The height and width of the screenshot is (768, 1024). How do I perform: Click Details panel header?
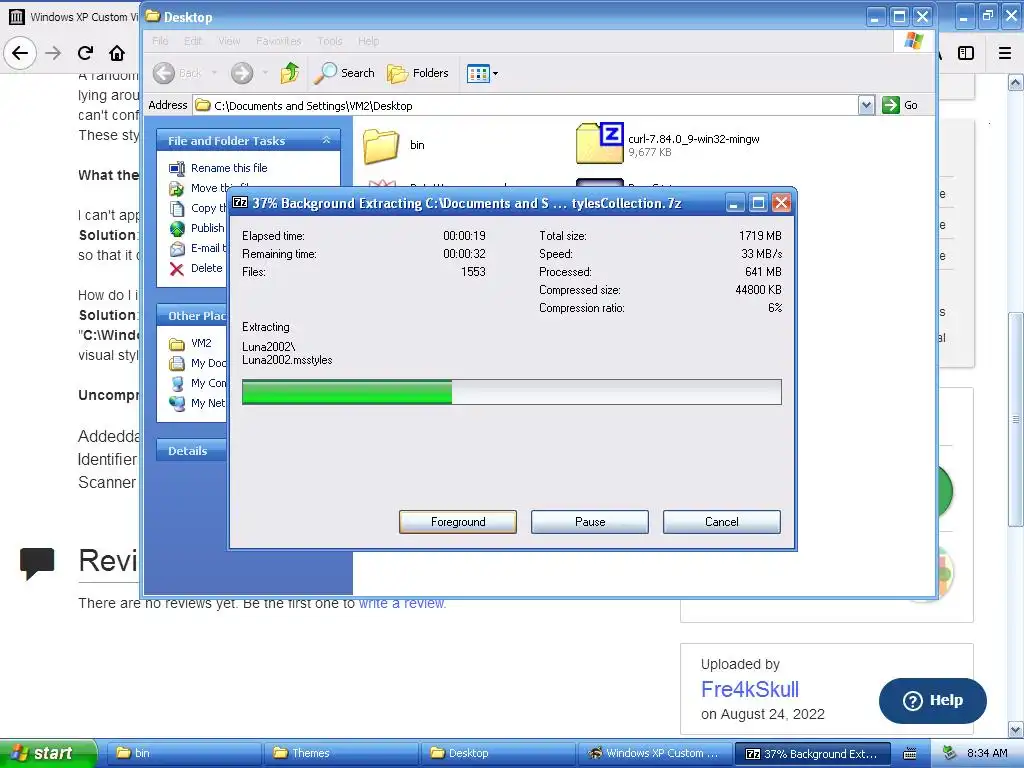click(x=191, y=451)
